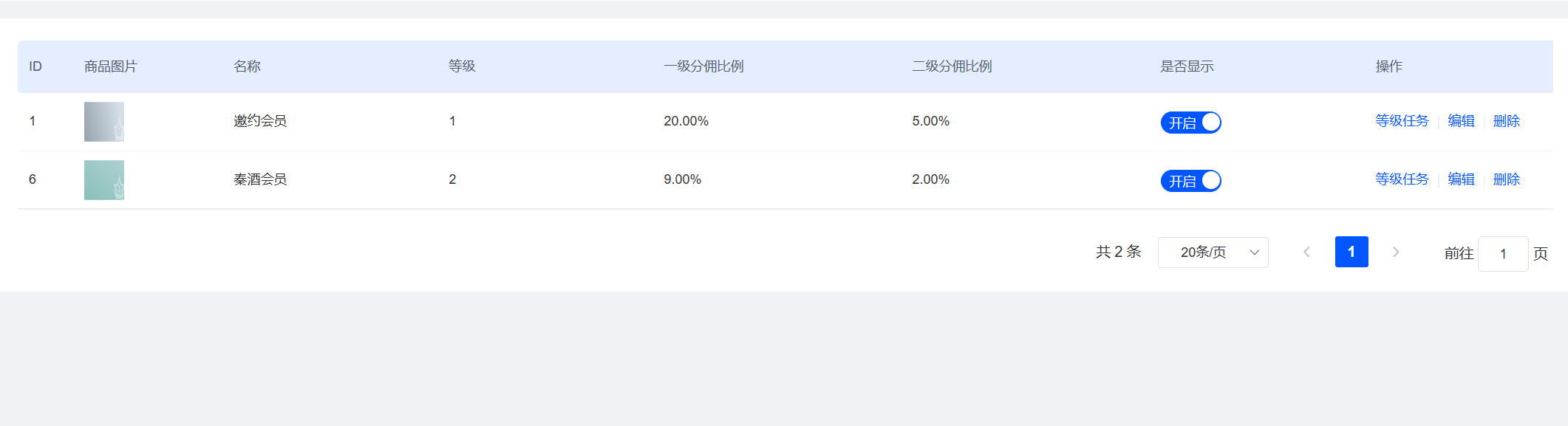Toggle off display switch for 秦酒会员
The width and height of the screenshot is (1568, 426).
pyautogui.click(x=1190, y=181)
